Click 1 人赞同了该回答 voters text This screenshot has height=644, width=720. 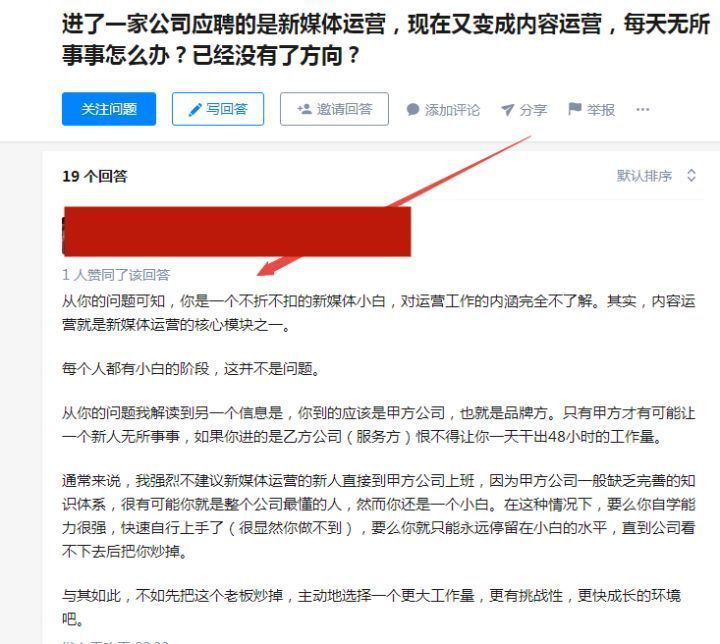116,275
